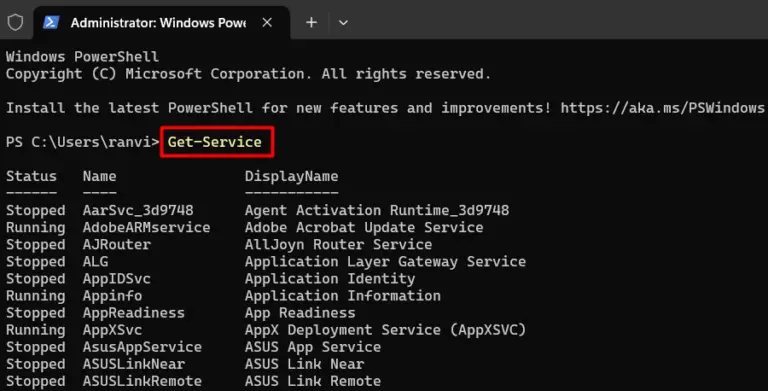Screen dimensions: 768x391
Task: Open the https://aka.ms/PSWindows link
Action: coord(662,108)
